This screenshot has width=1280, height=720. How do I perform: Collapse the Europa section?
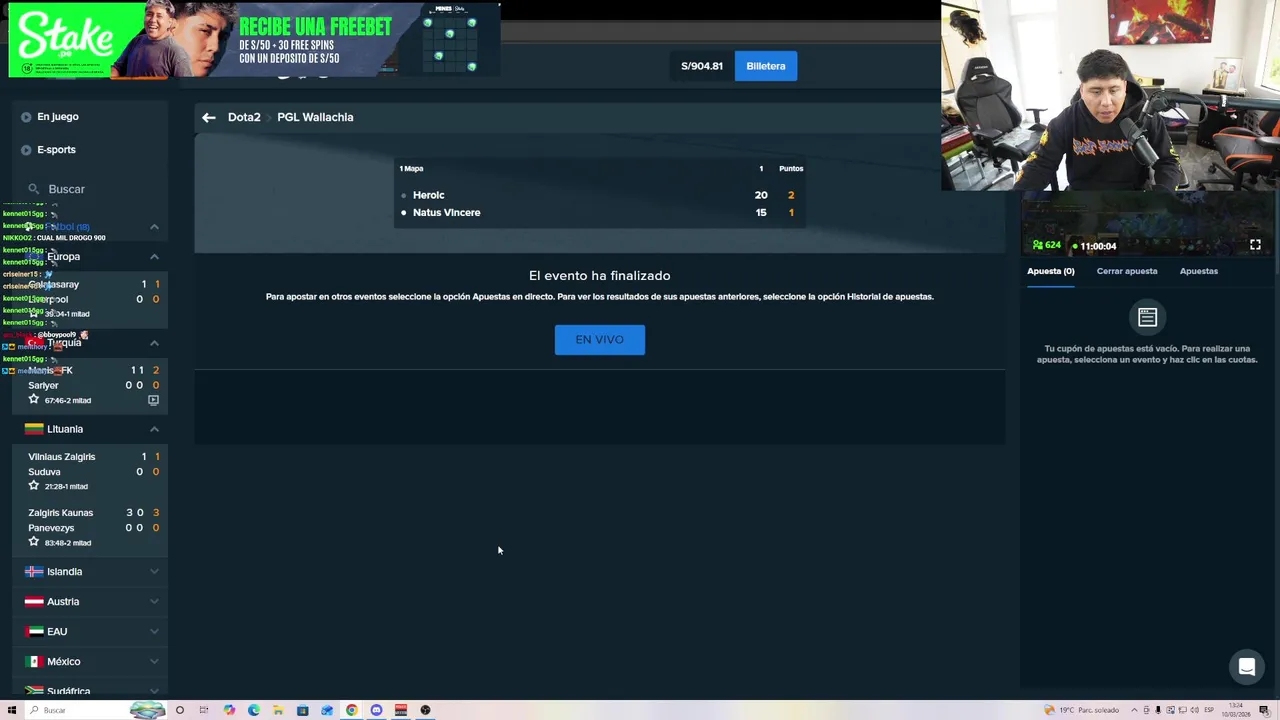154,257
